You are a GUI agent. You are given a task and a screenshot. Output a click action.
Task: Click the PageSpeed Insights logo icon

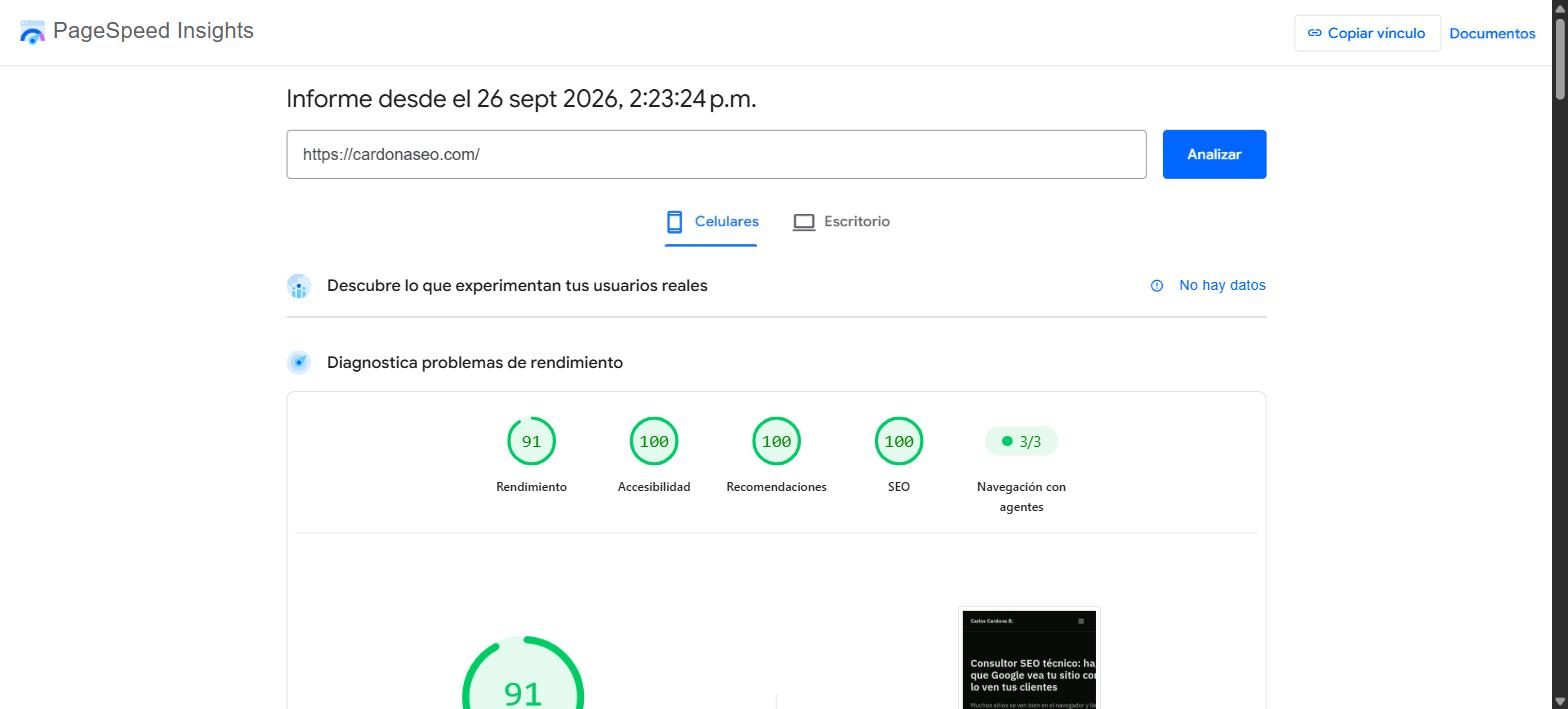[32, 32]
